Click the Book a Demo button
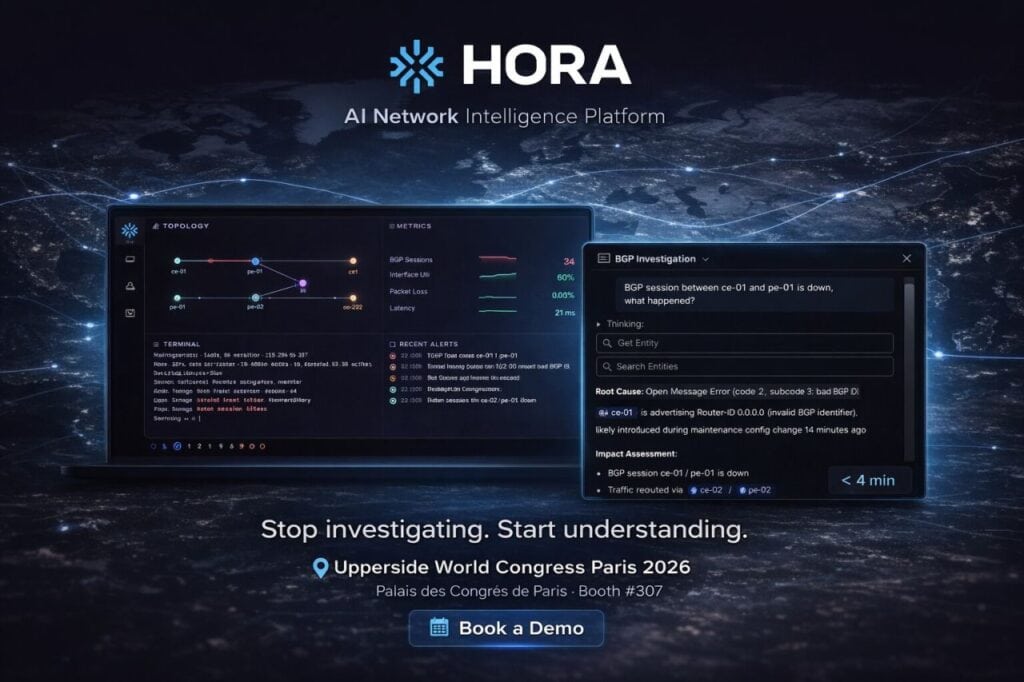This screenshot has height=682, width=1024. (506, 628)
